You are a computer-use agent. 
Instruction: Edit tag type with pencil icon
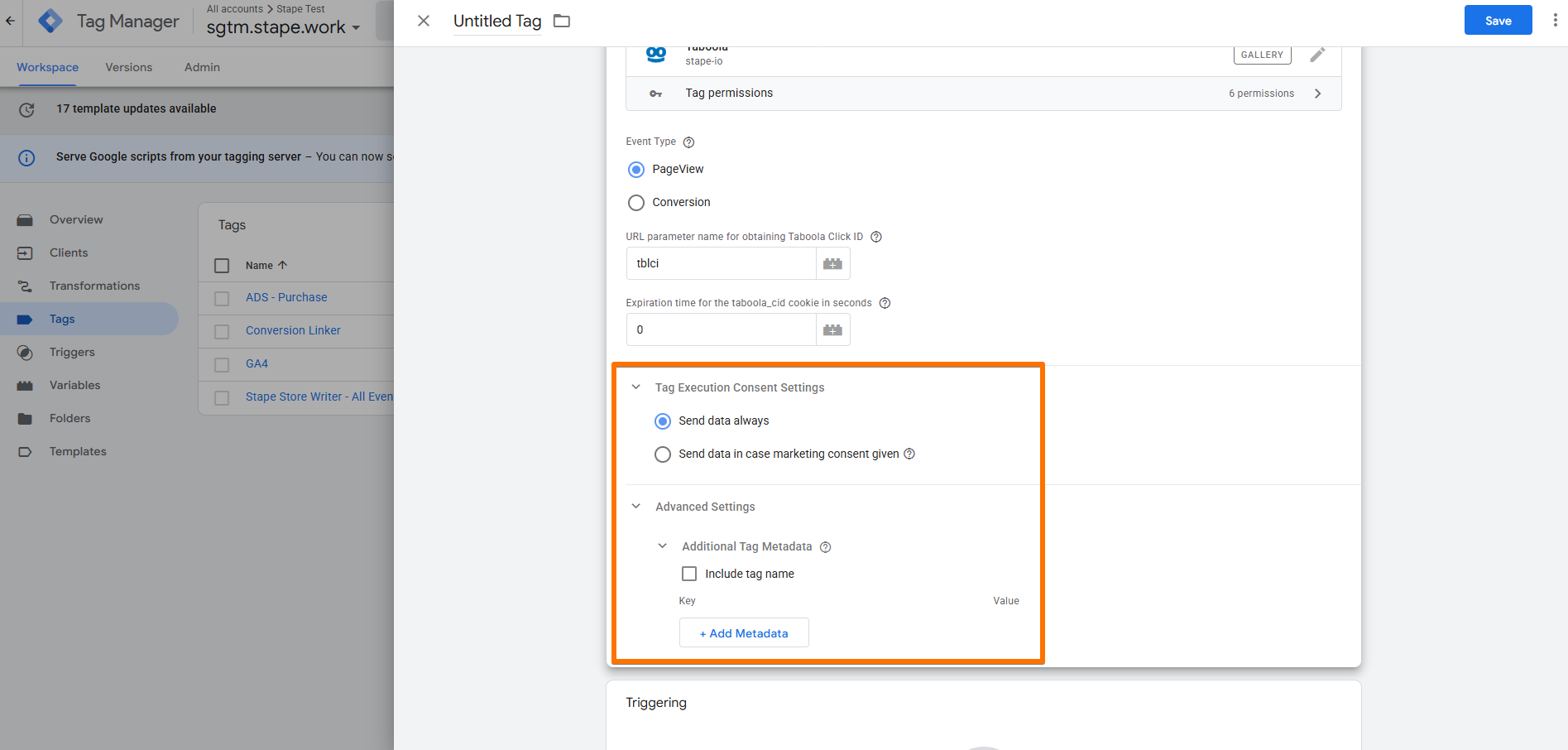[1317, 55]
